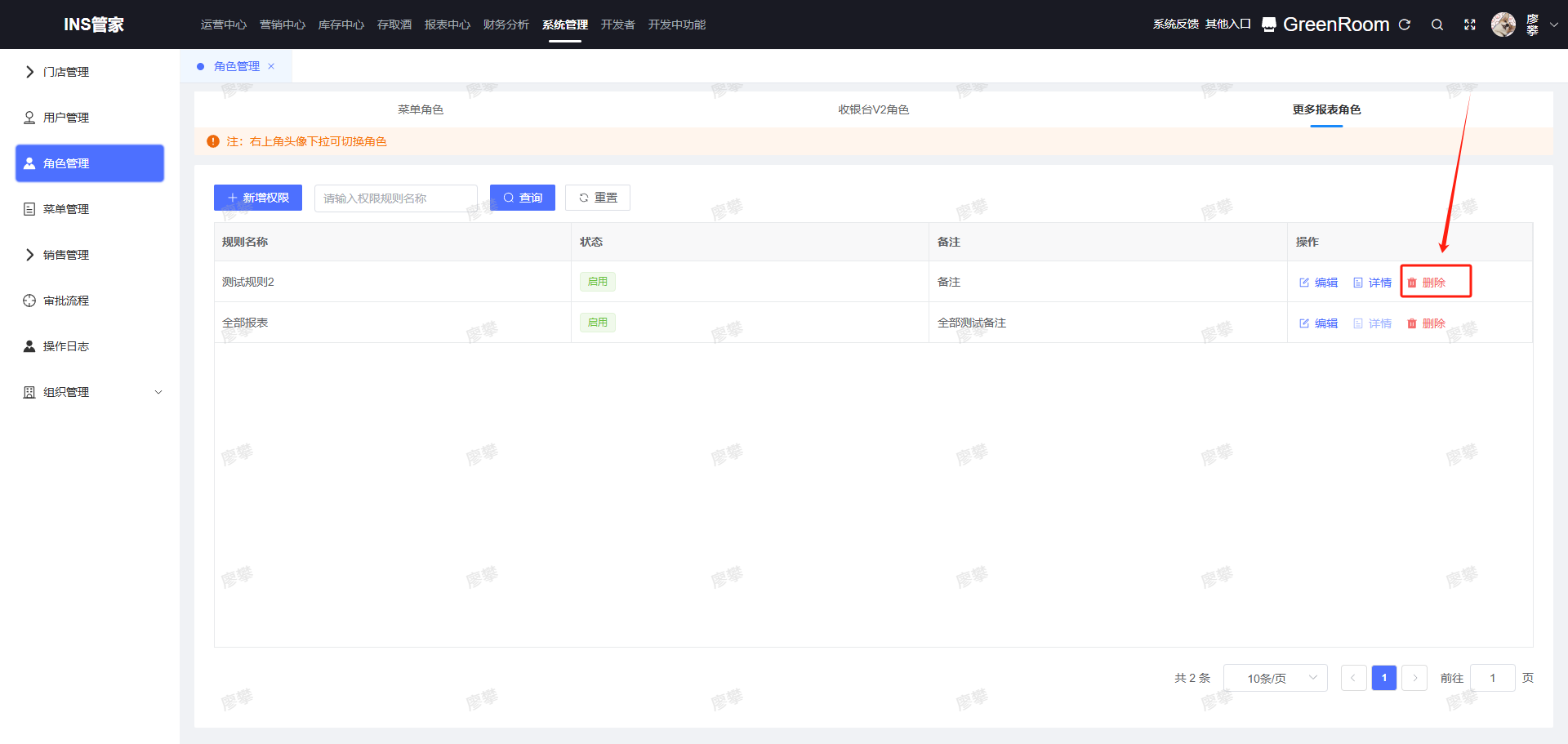Click the 查询 search button
The height and width of the screenshot is (744, 1568).
coord(523,198)
